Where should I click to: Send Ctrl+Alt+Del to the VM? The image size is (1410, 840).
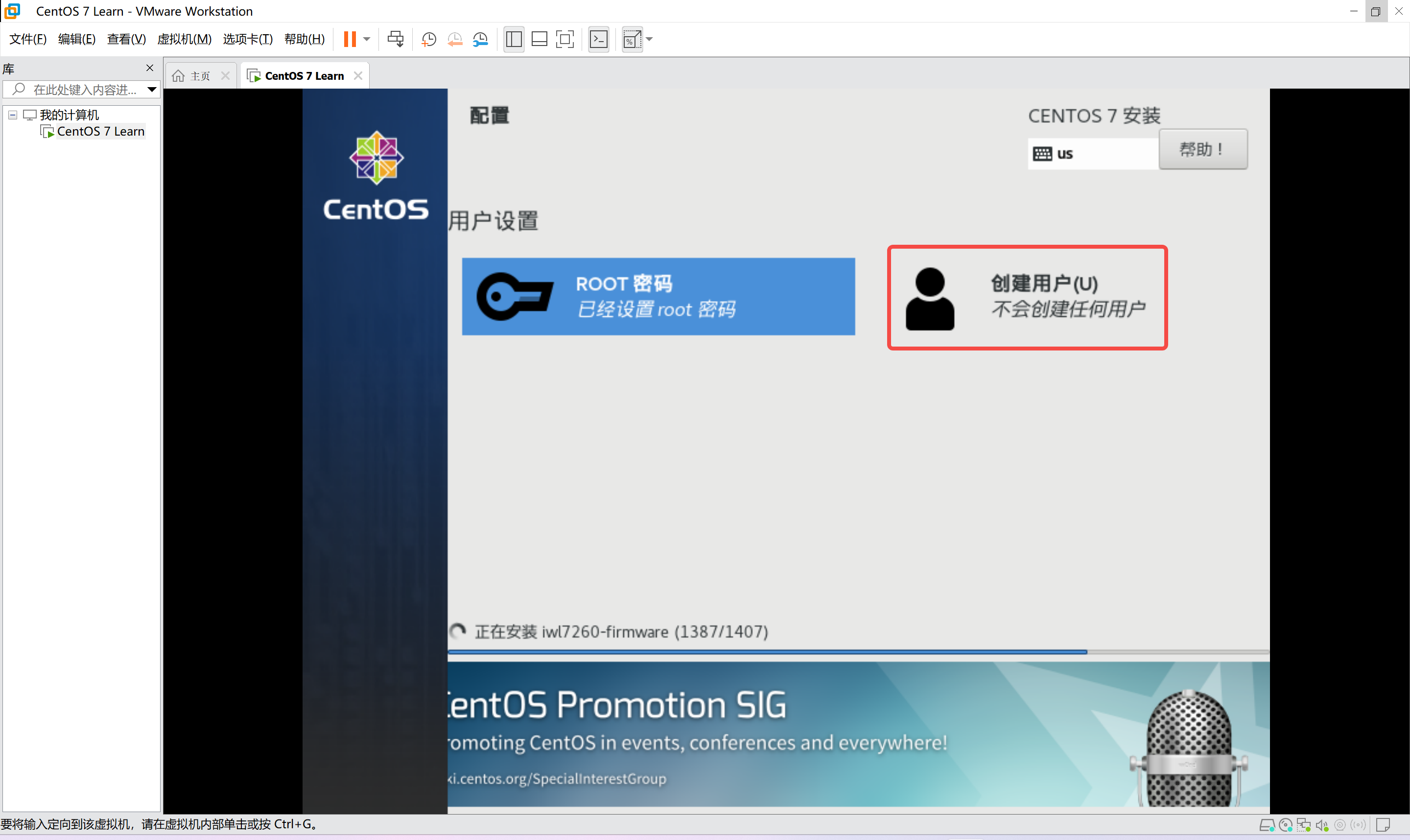(395, 39)
